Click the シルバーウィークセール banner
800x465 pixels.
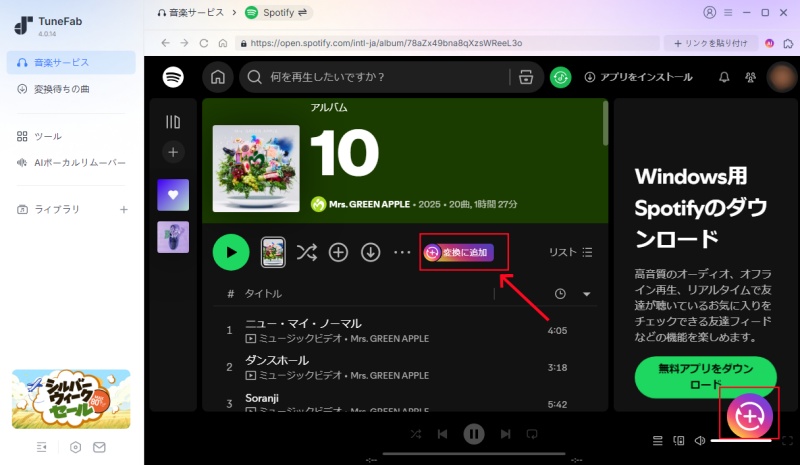71,399
